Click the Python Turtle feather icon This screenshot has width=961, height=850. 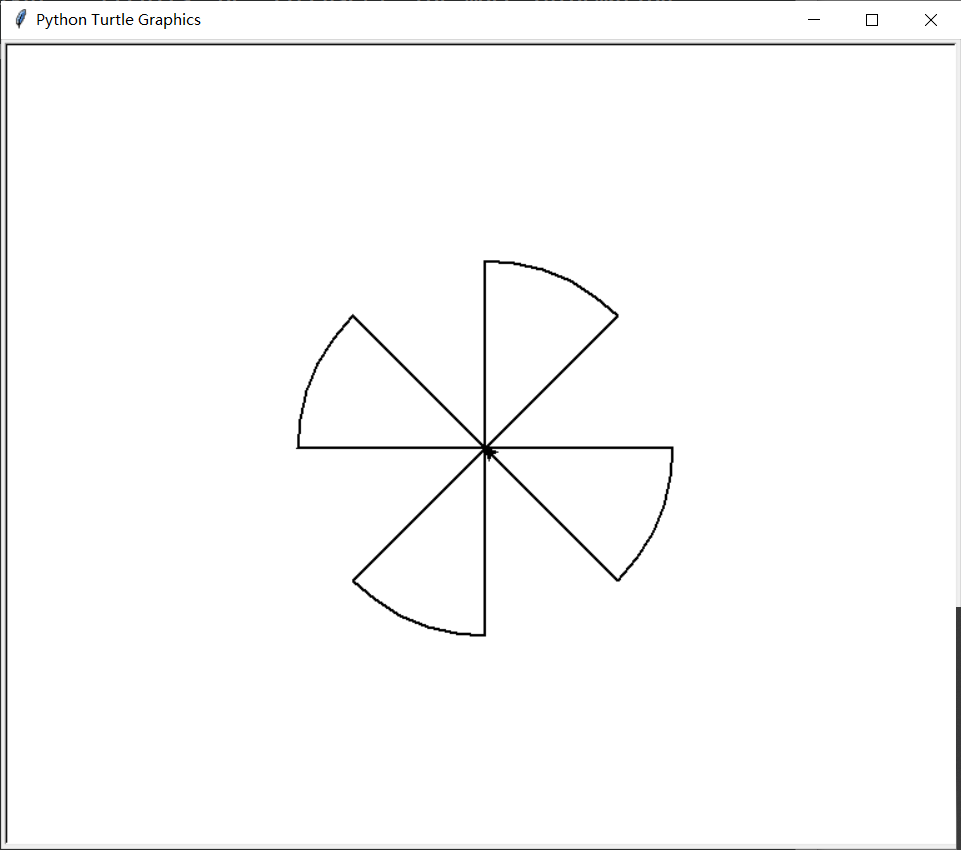click(x=20, y=20)
